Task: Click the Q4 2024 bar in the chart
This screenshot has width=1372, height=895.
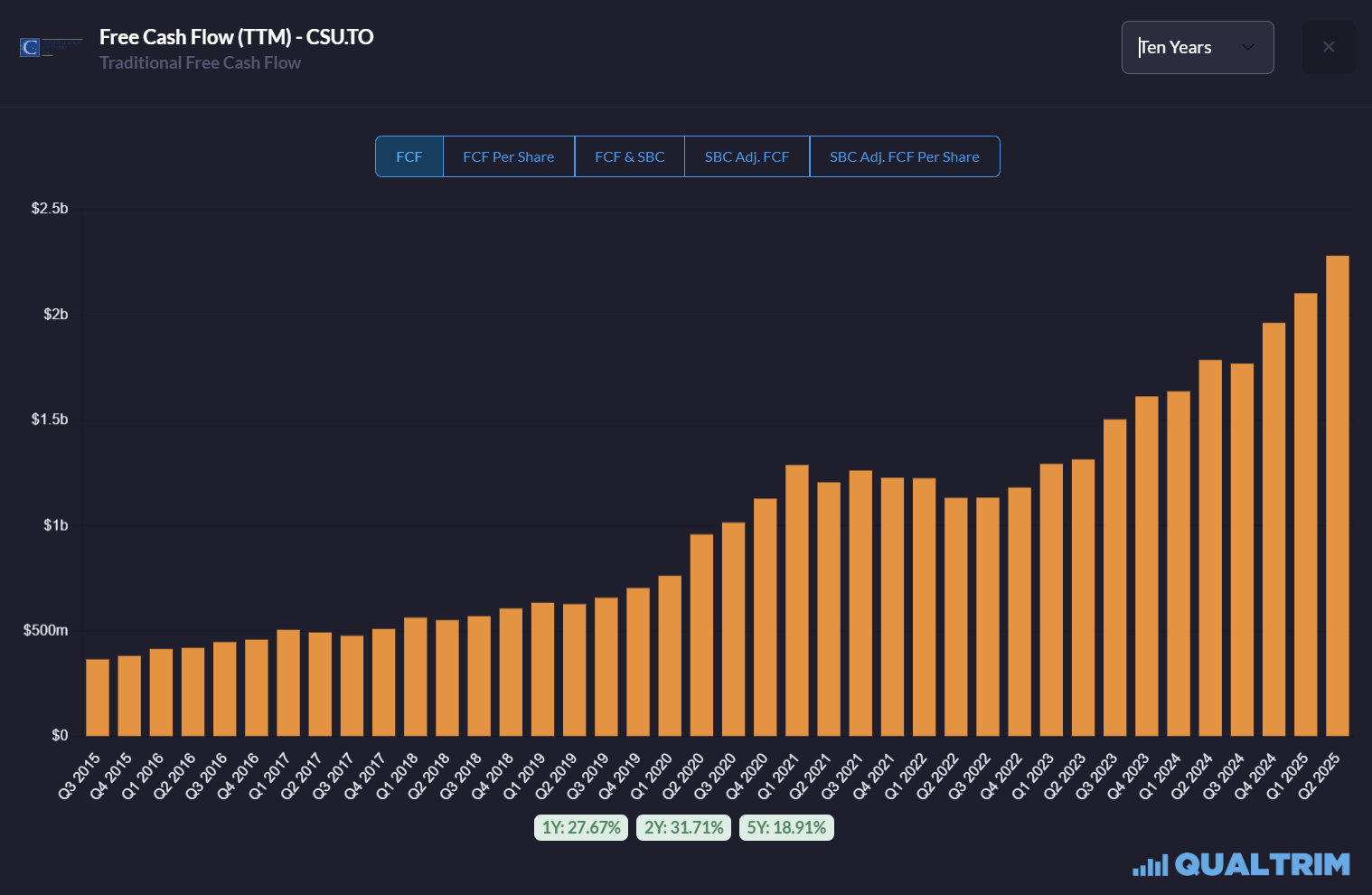Action: click(1274, 529)
